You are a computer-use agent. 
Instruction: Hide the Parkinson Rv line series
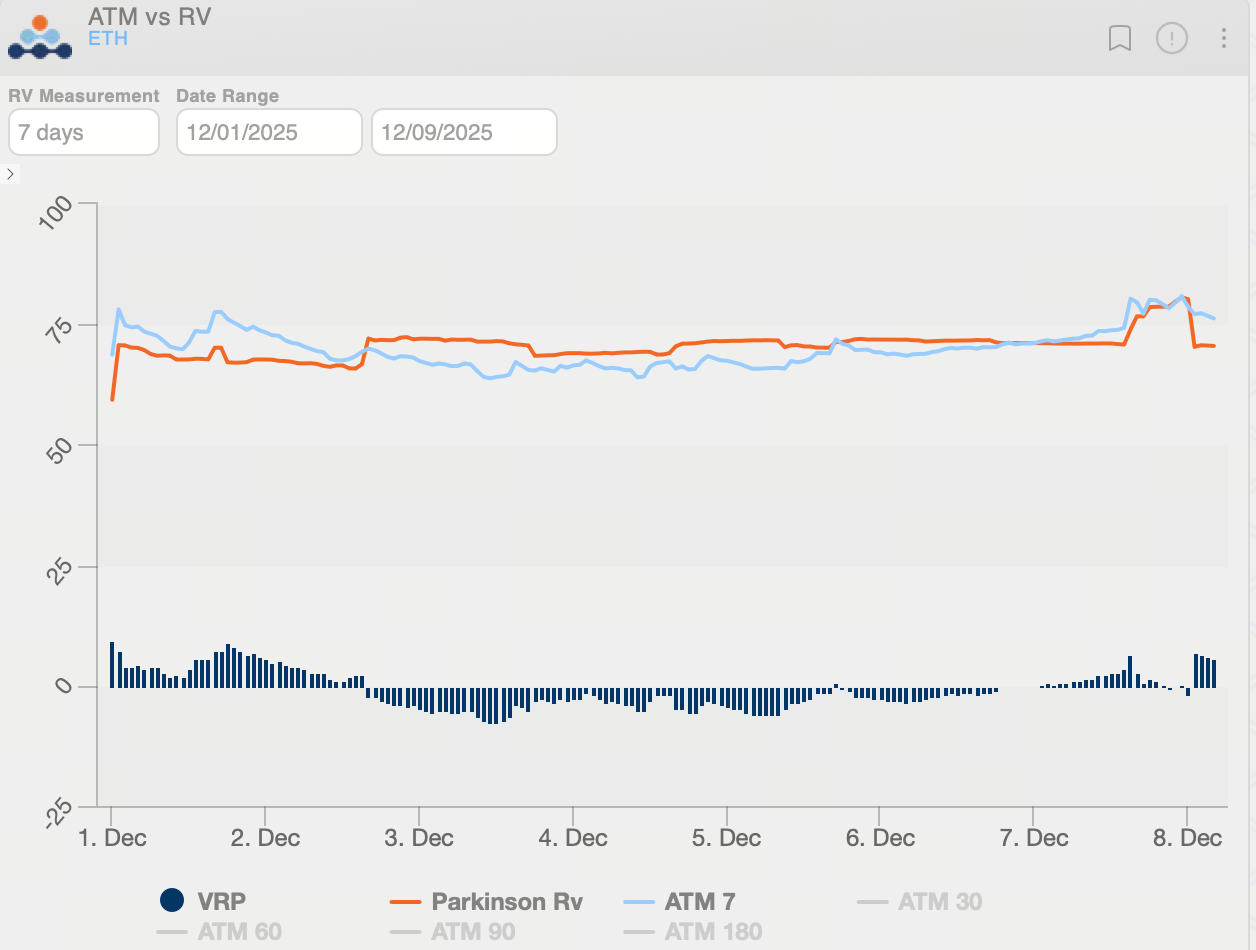coord(506,901)
